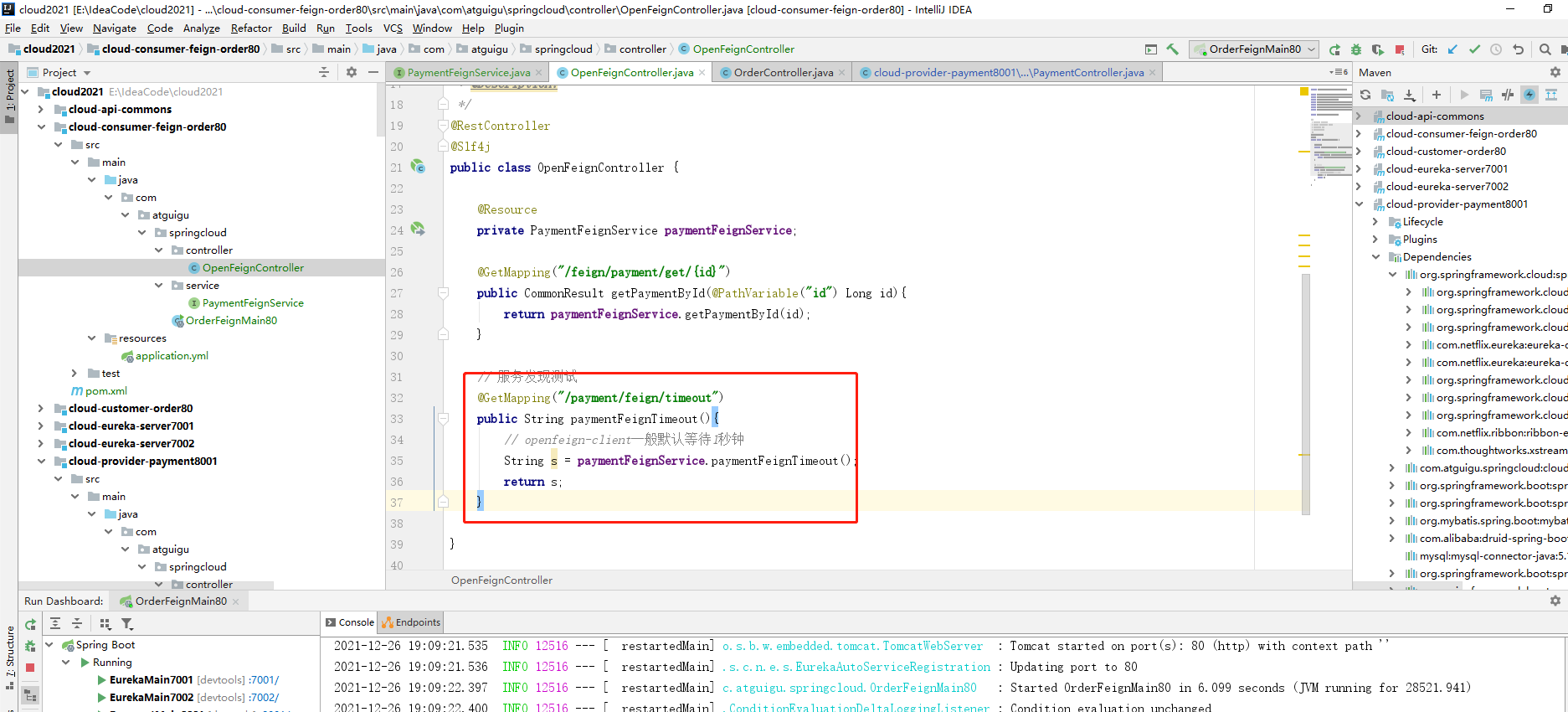Image resolution: width=1568 pixels, height=712 pixels.
Task: Click the Build Project hammer icon
Action: pyautogui.click(x=1172, y=49)
